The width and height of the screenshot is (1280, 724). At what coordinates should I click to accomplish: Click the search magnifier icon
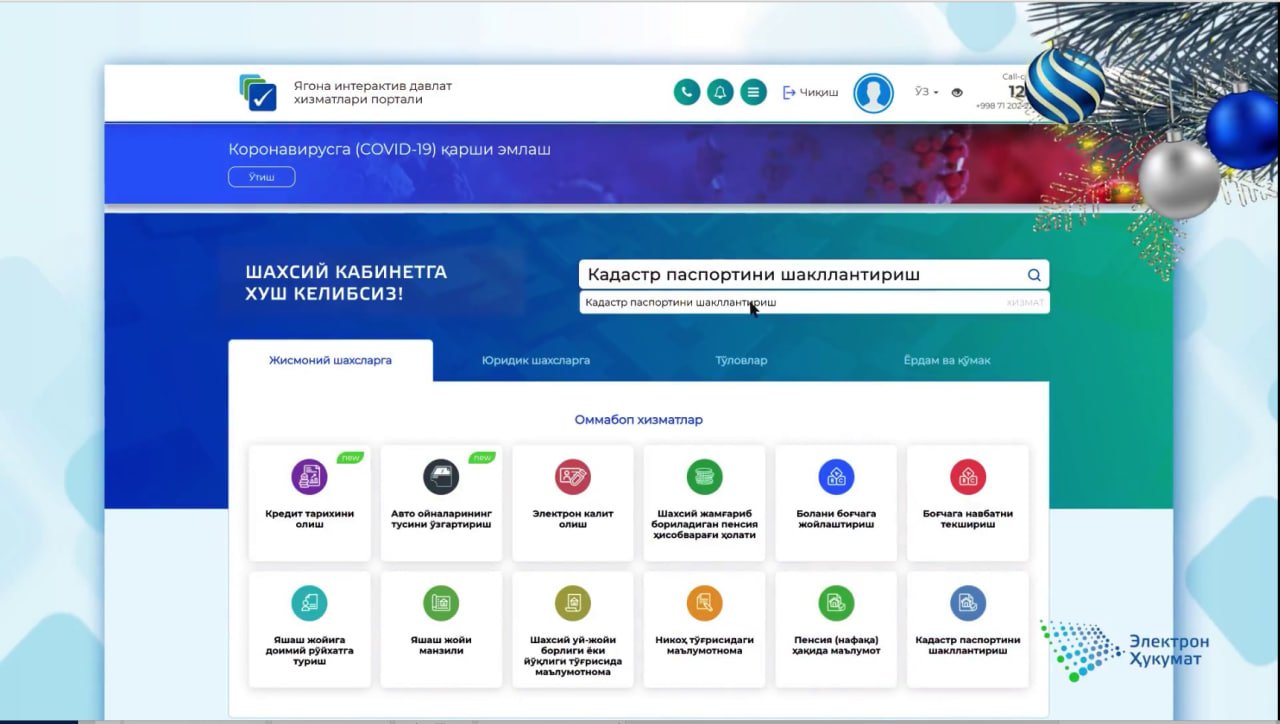1034,275
